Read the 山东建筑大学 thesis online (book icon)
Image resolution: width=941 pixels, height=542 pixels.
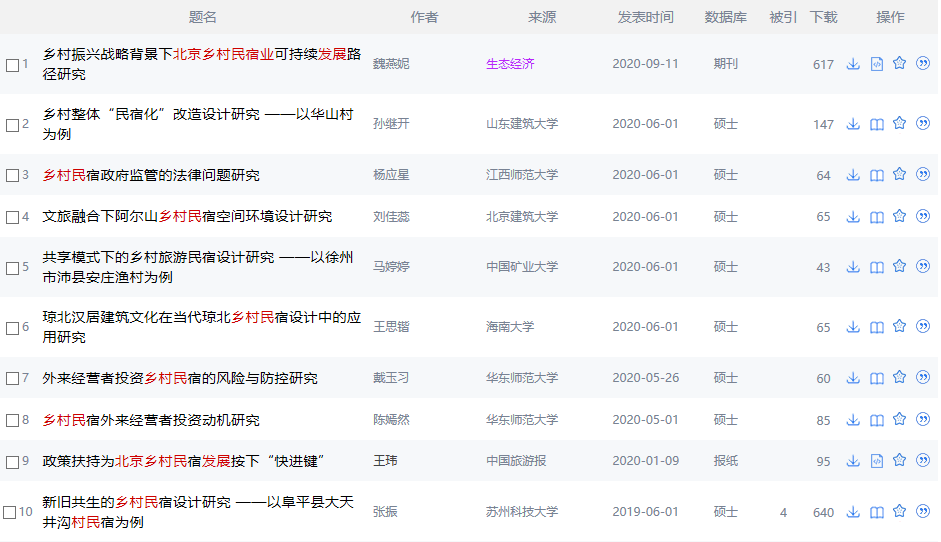tap(877, 124)
